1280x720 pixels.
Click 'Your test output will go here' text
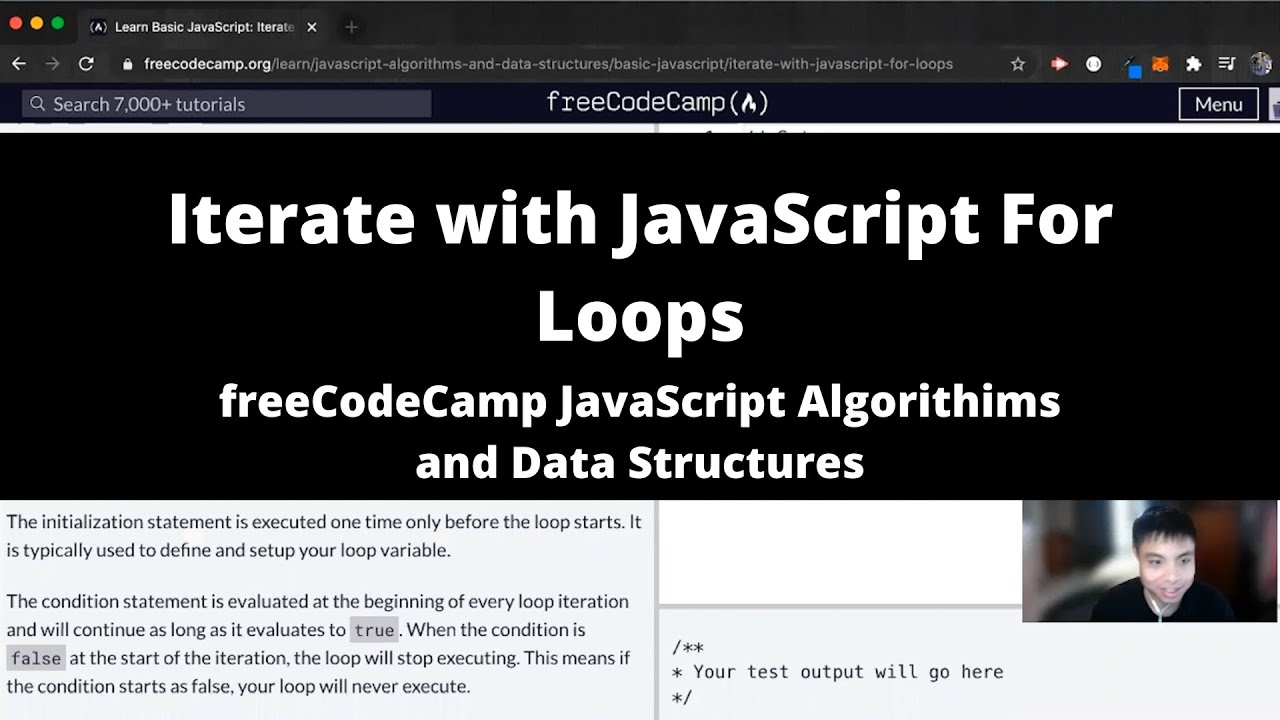pyautogui.click(x=848, y=672)
